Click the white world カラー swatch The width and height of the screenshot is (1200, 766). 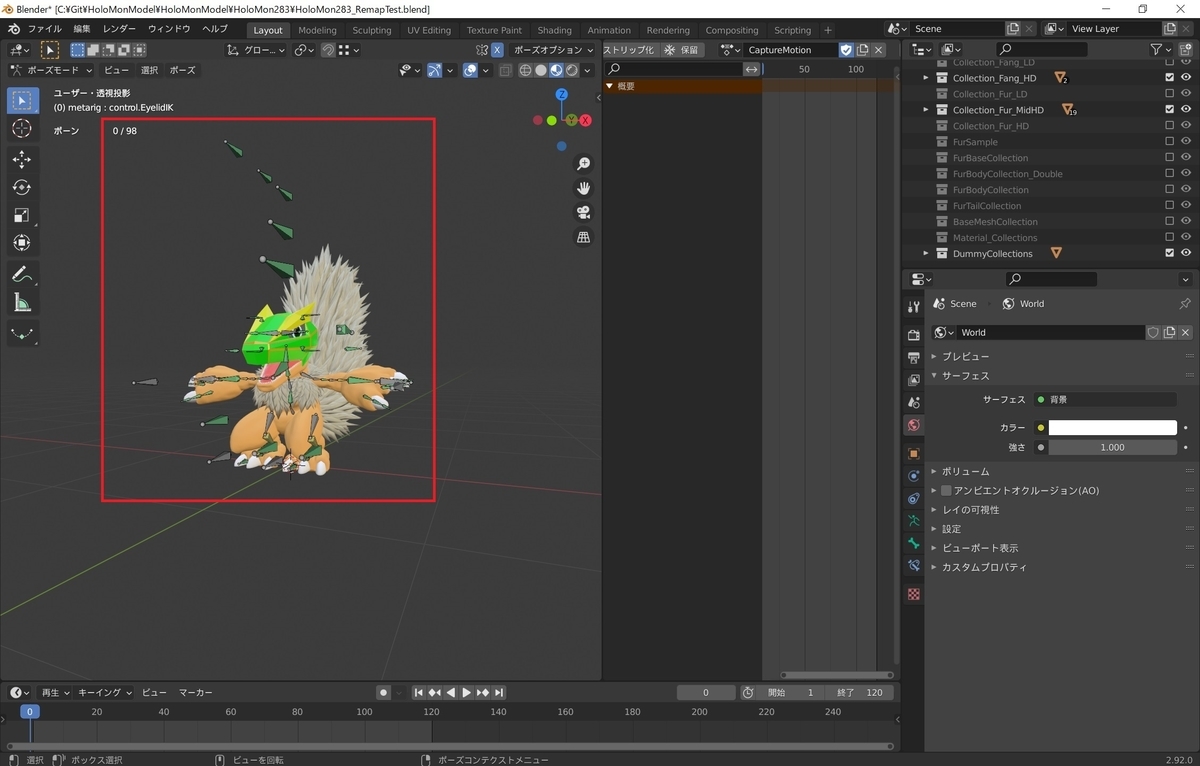coord(1112,428)
